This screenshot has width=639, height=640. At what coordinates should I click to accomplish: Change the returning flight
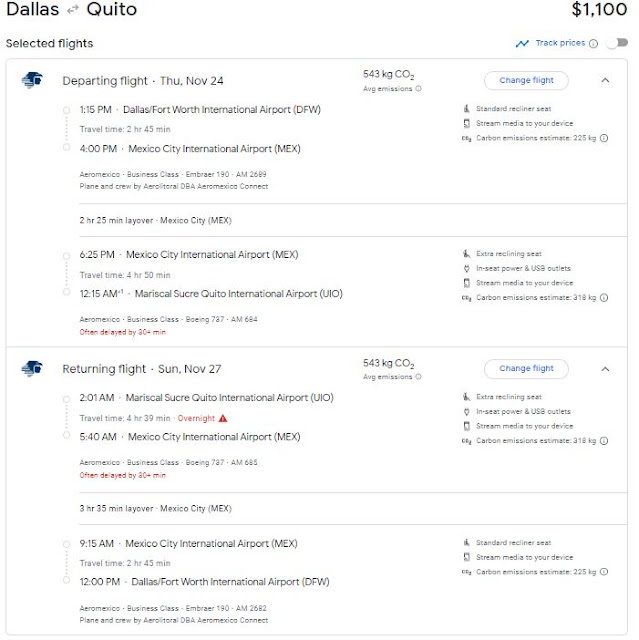pos(526,368)
